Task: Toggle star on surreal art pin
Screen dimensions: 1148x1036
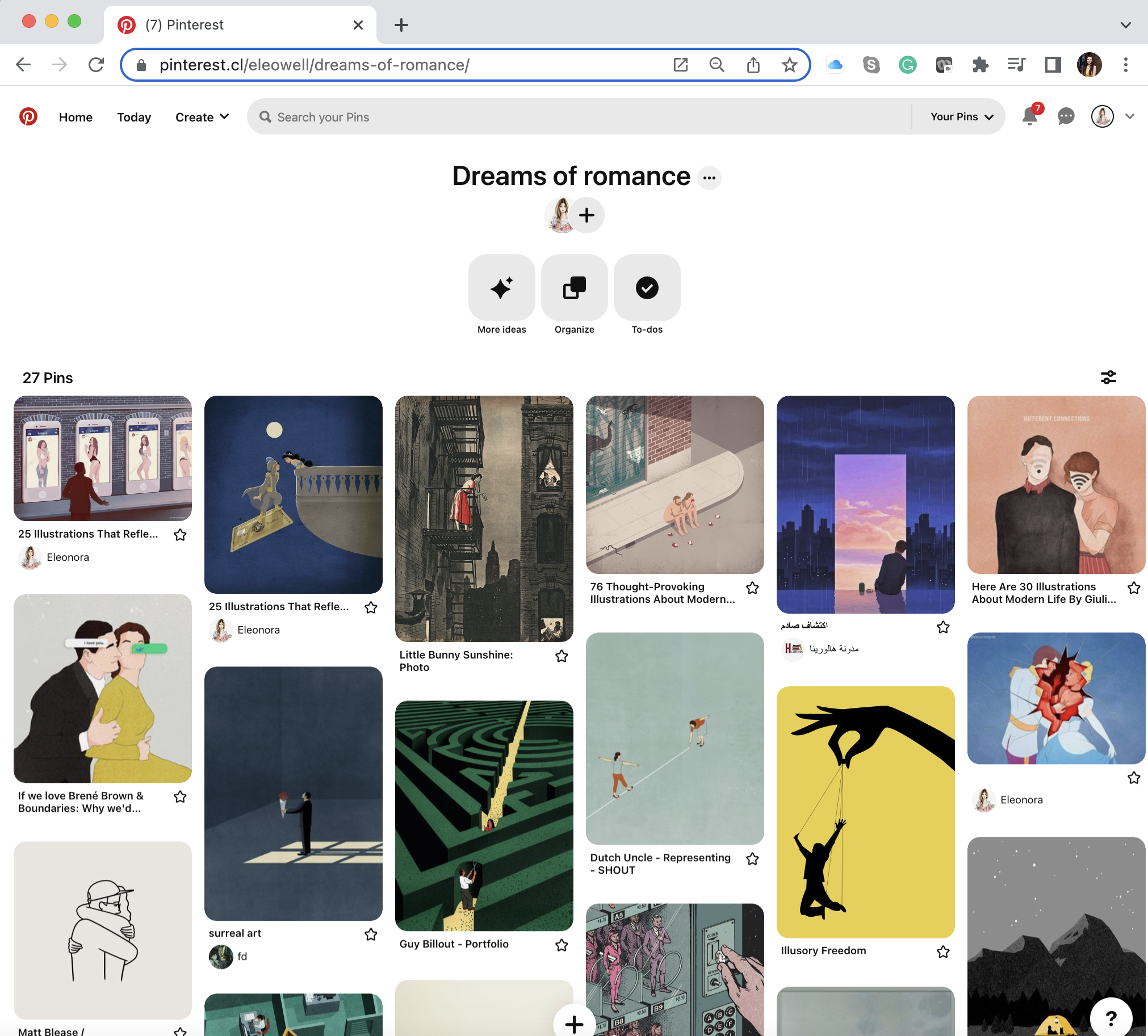Action: pos(371,934)
